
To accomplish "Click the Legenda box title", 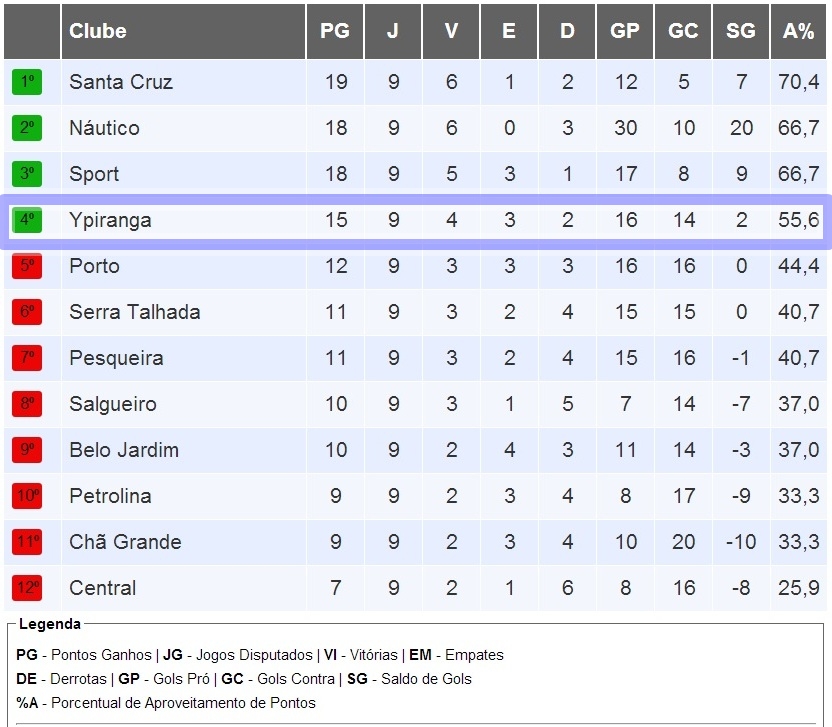I will (x=50, y=624).
